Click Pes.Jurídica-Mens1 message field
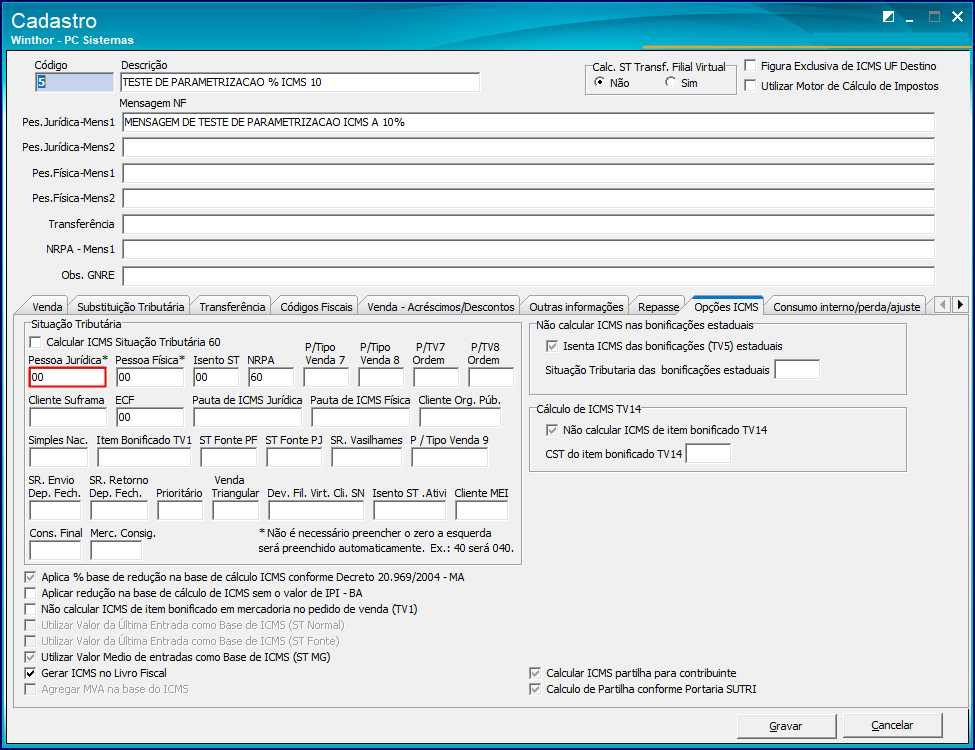The image size is (975, 750). click(x=529, y=123)
